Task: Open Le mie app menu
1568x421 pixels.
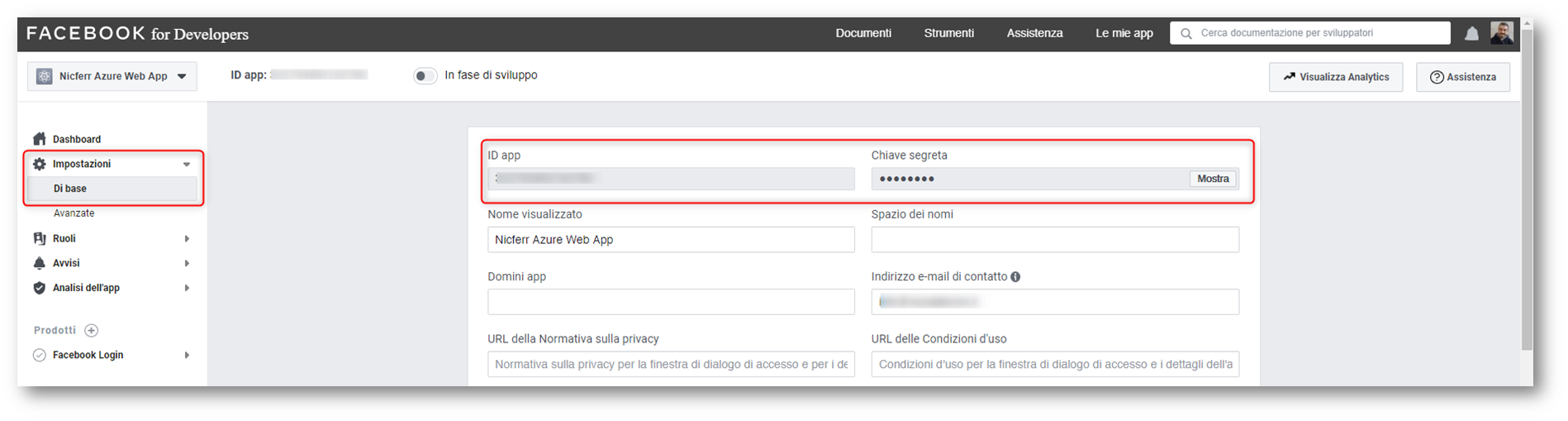Action: 1124,33
